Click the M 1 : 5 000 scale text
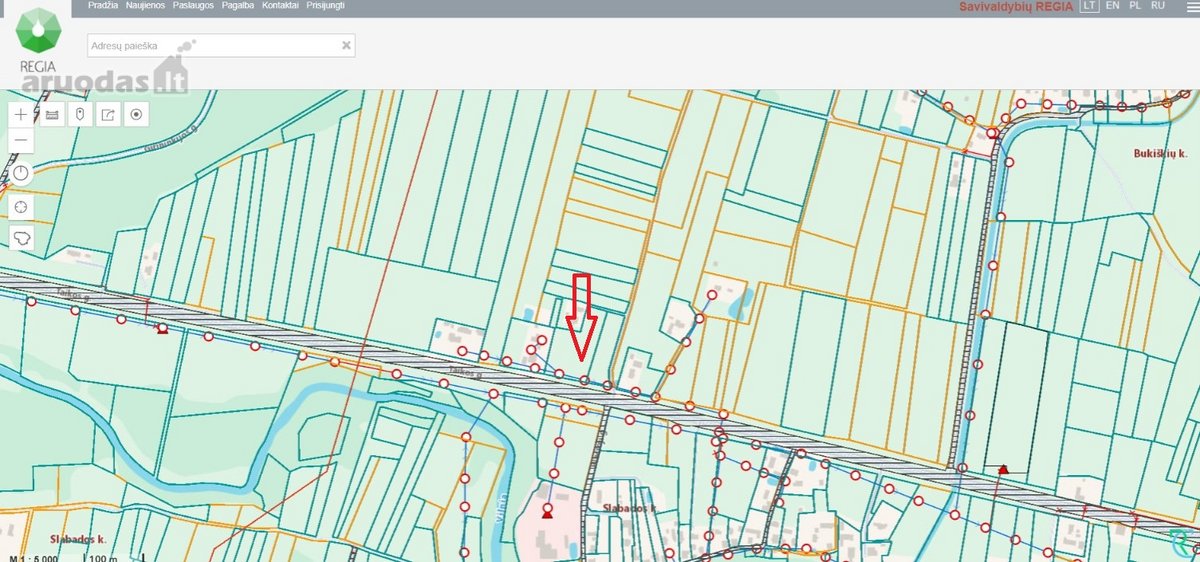The height and width of the screenshot is (562, 1200). pos(32,557)
